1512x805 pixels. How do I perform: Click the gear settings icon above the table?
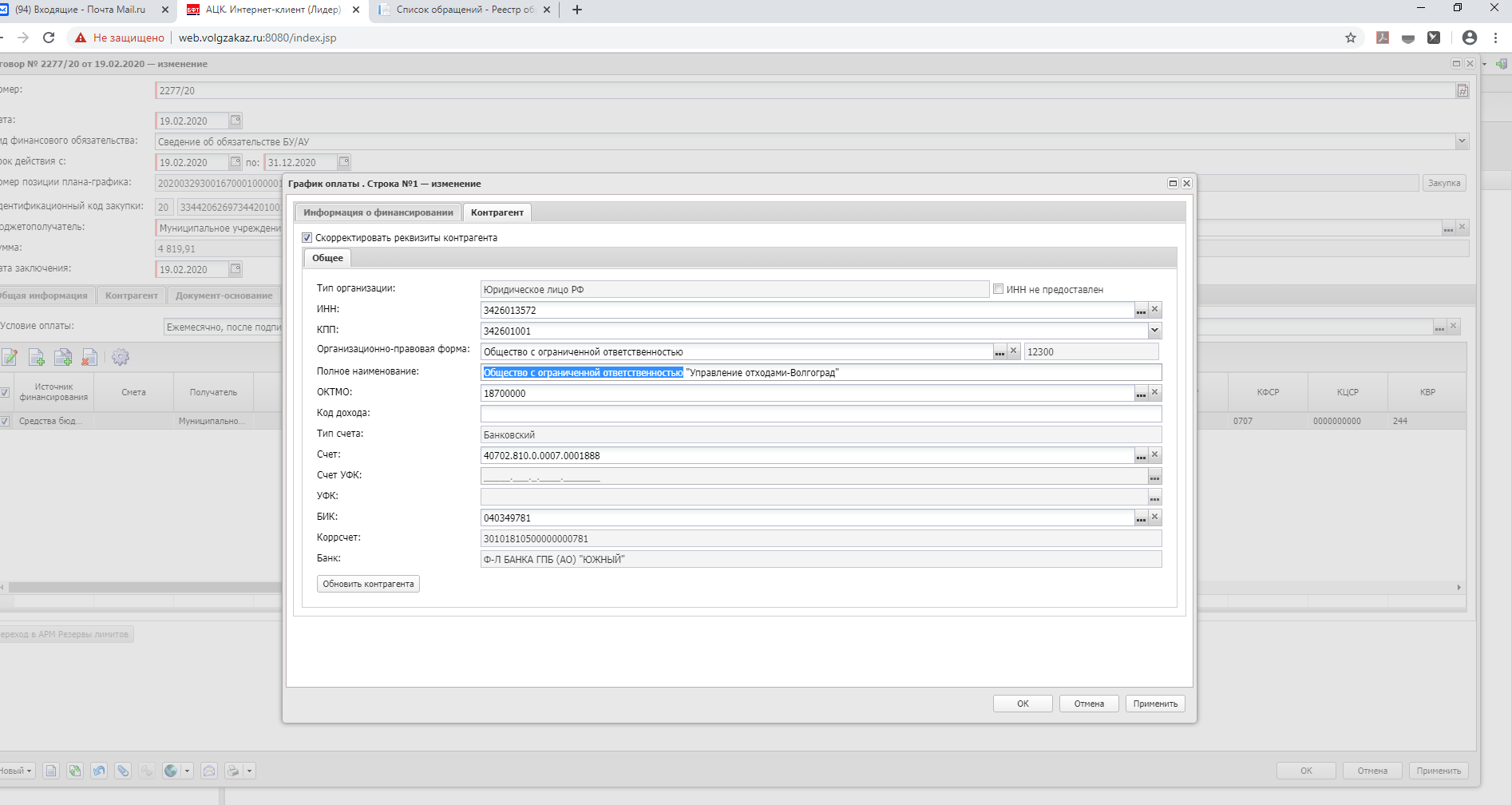tap(121, 357)
